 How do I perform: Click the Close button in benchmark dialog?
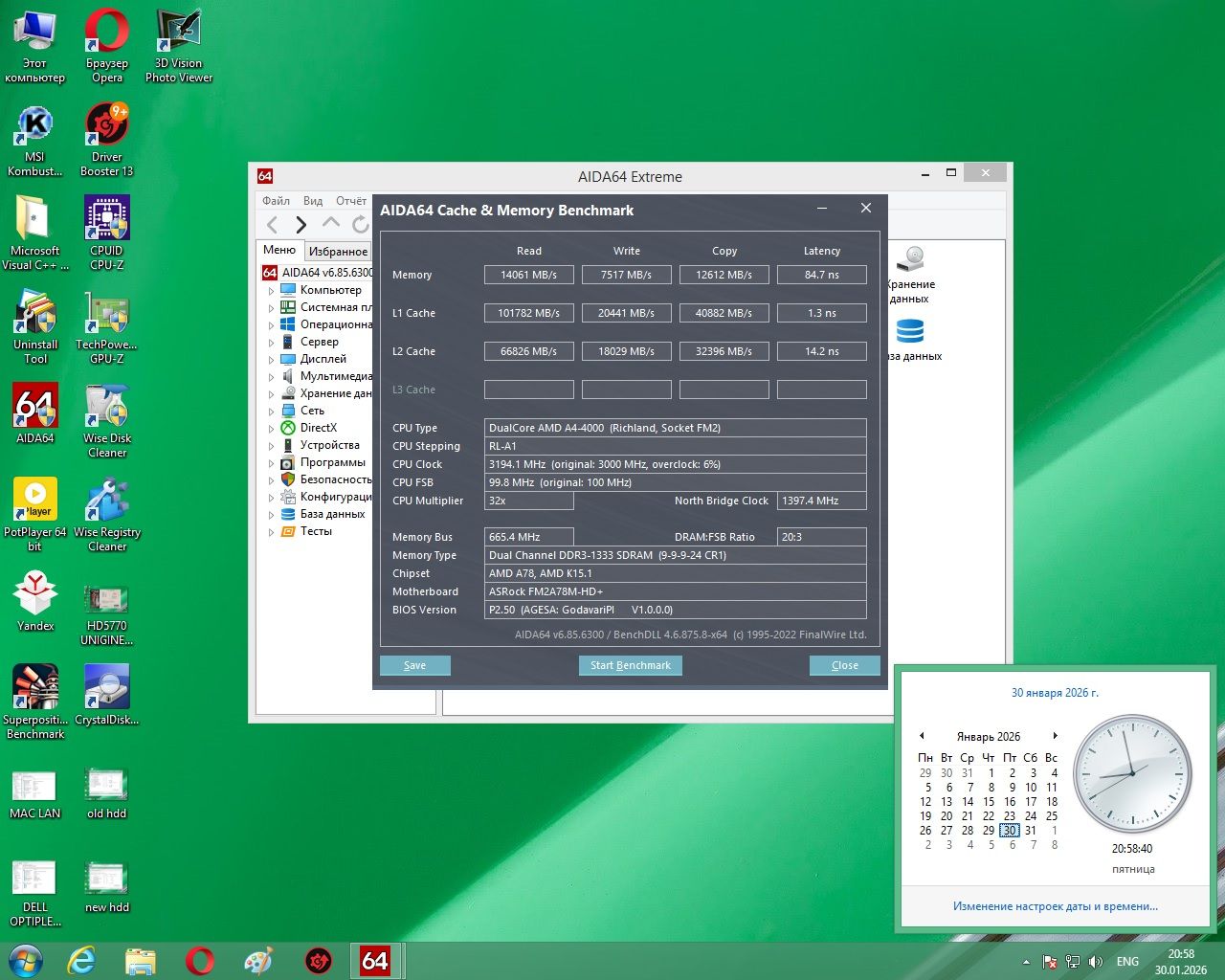coord(844,665)
